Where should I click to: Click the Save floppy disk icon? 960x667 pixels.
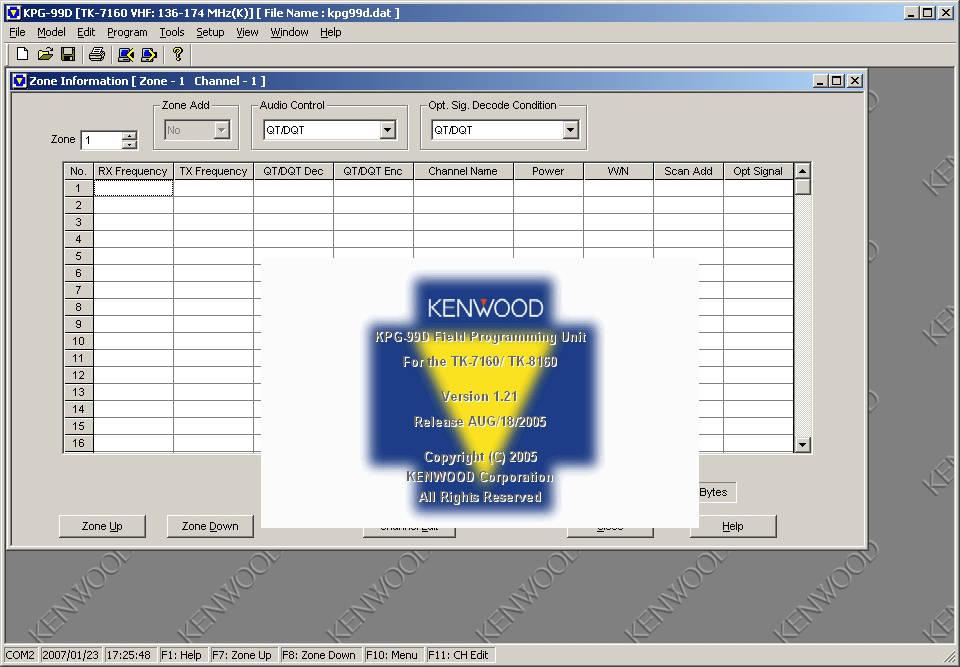tap(68, 55)
